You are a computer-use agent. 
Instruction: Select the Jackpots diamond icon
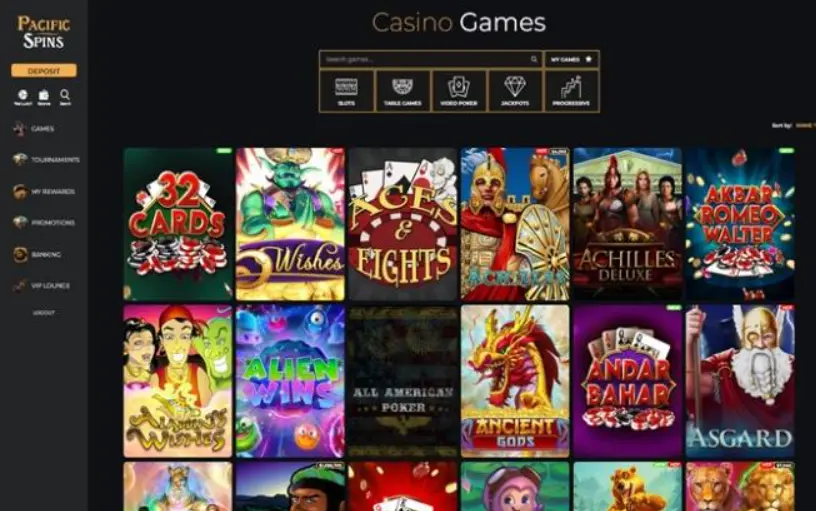515,87
